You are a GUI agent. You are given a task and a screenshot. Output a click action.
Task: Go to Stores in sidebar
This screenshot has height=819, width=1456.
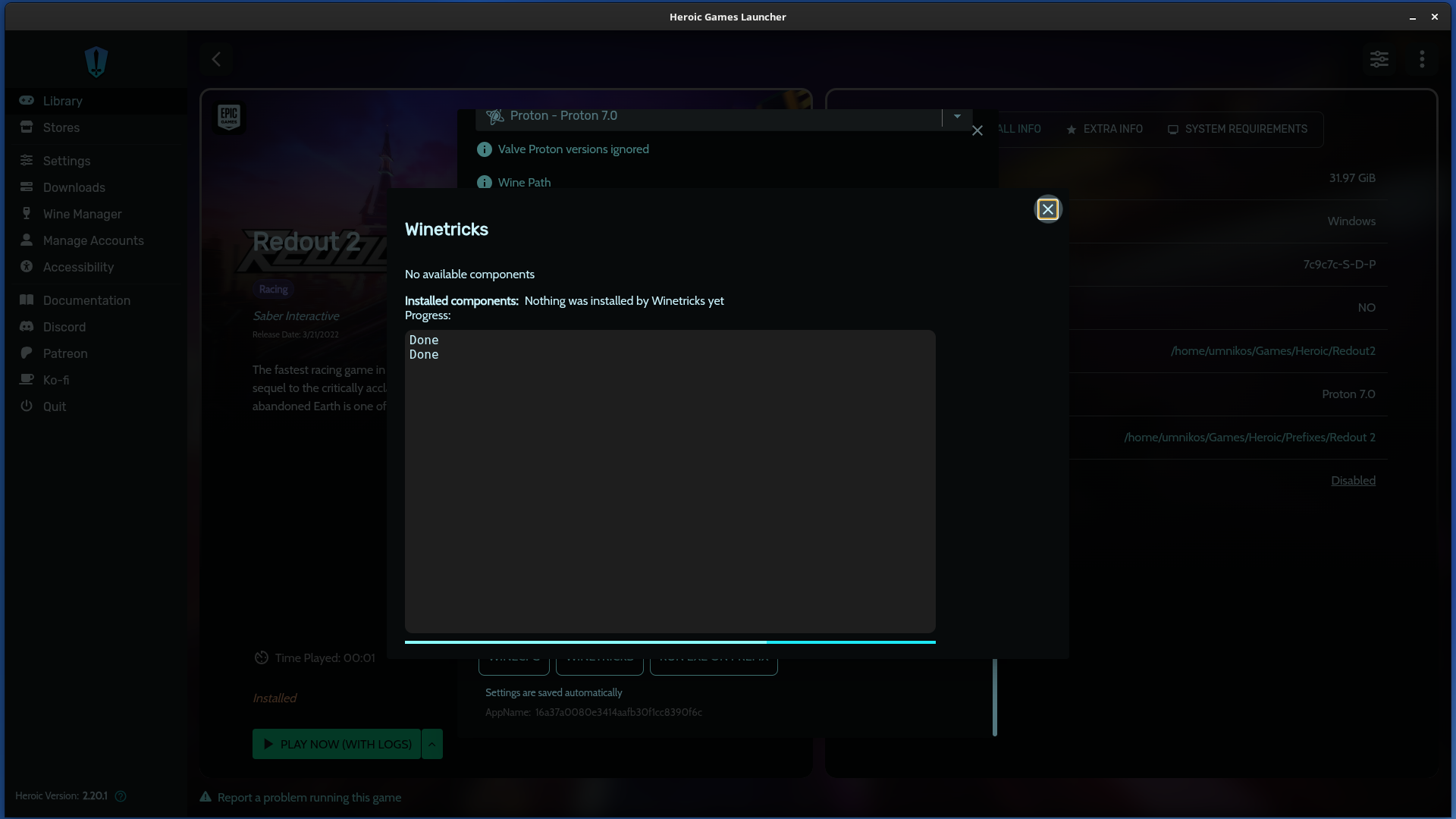(x=61, y=127)
